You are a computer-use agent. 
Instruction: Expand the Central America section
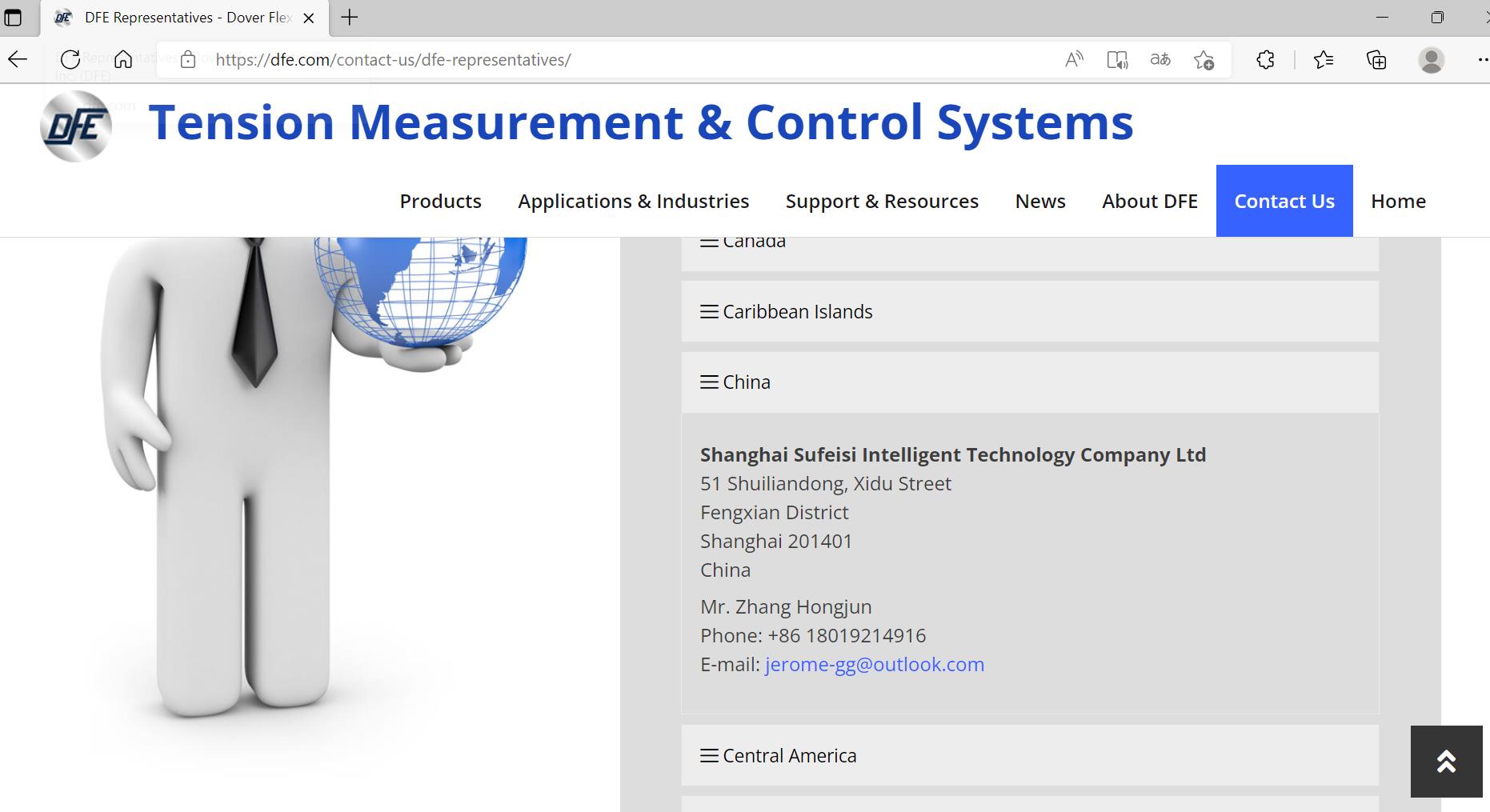point(1030,756)
